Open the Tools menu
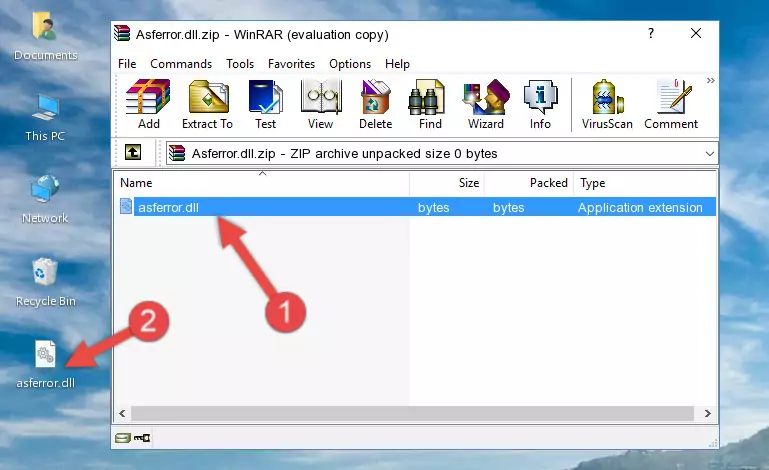 (x=240, y=64)
